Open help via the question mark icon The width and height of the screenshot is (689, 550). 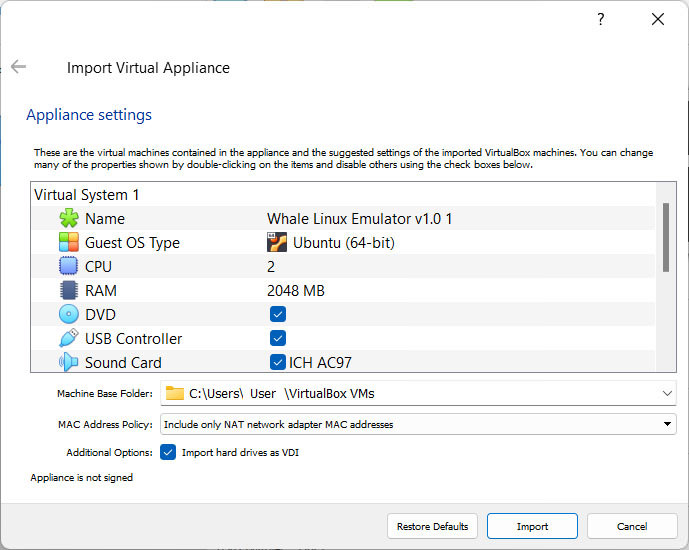coord(601,19)
